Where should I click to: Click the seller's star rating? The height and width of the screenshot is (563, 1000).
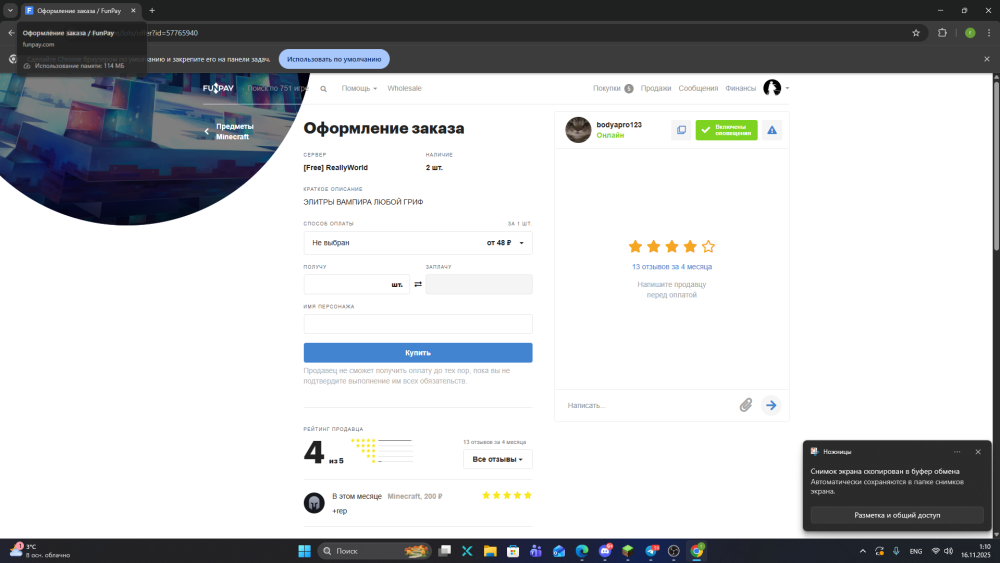pos(672,247)
